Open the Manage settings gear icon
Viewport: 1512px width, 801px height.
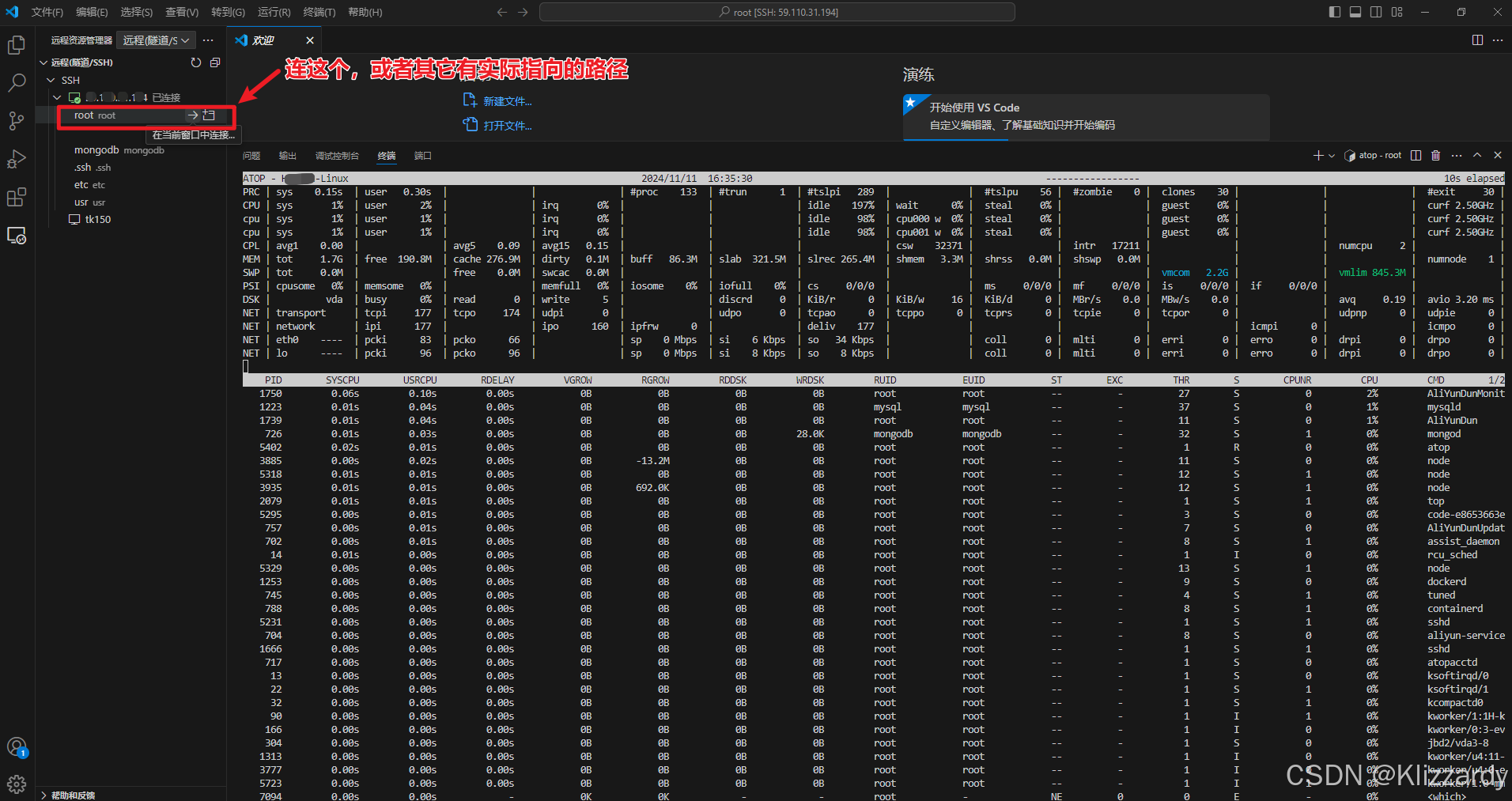[17, 784]
